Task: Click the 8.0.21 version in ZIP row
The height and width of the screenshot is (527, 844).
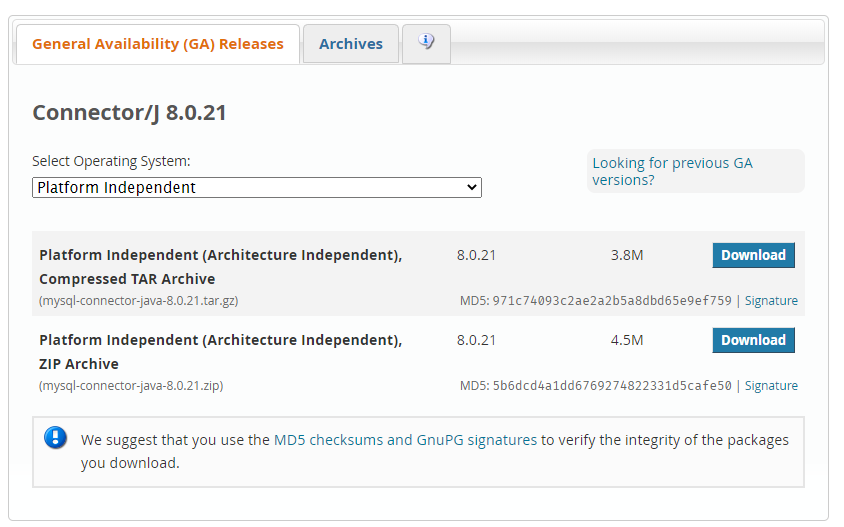Action: [476, 340]
